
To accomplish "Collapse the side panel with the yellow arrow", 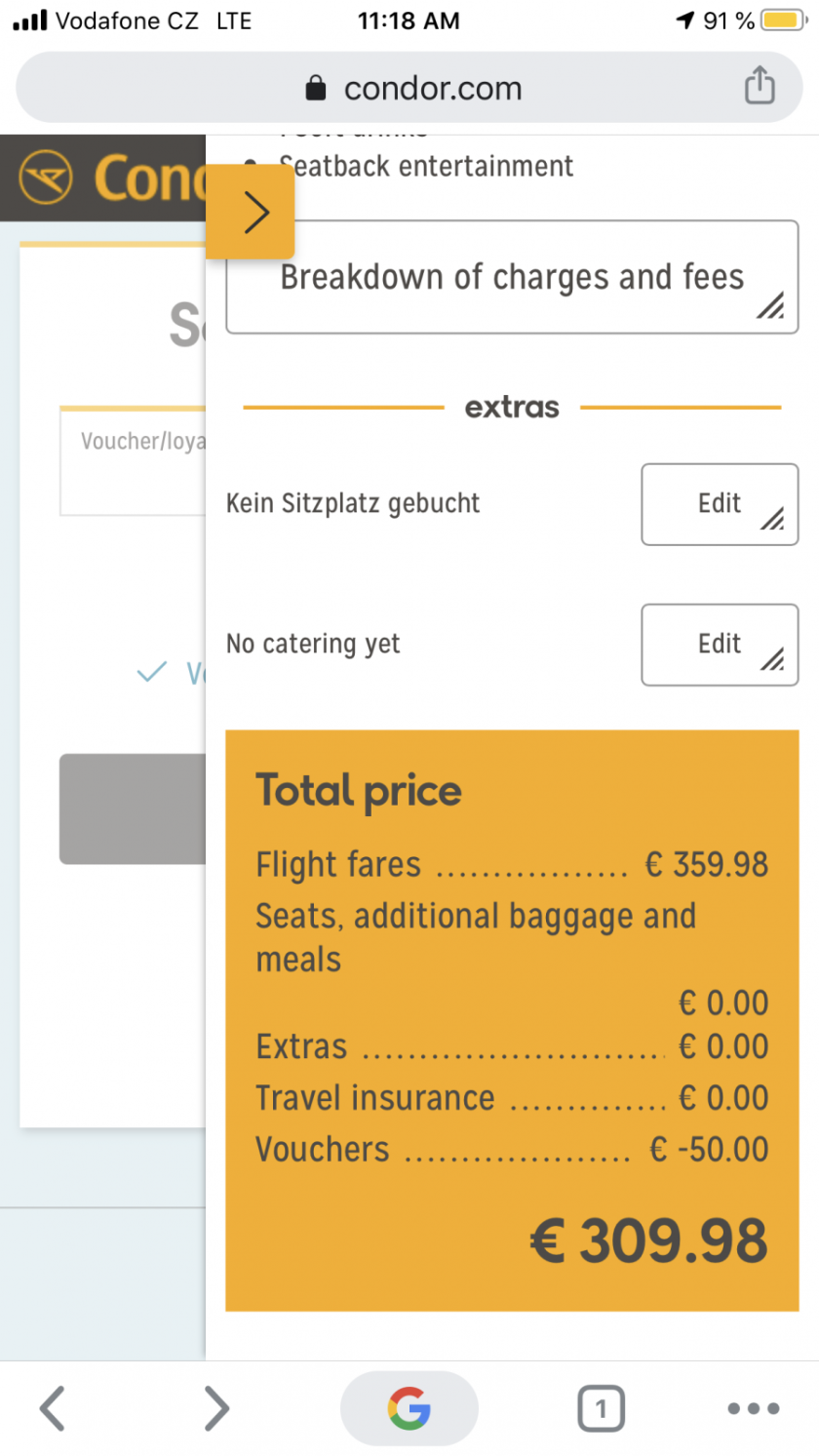I will tap(252, 212).
